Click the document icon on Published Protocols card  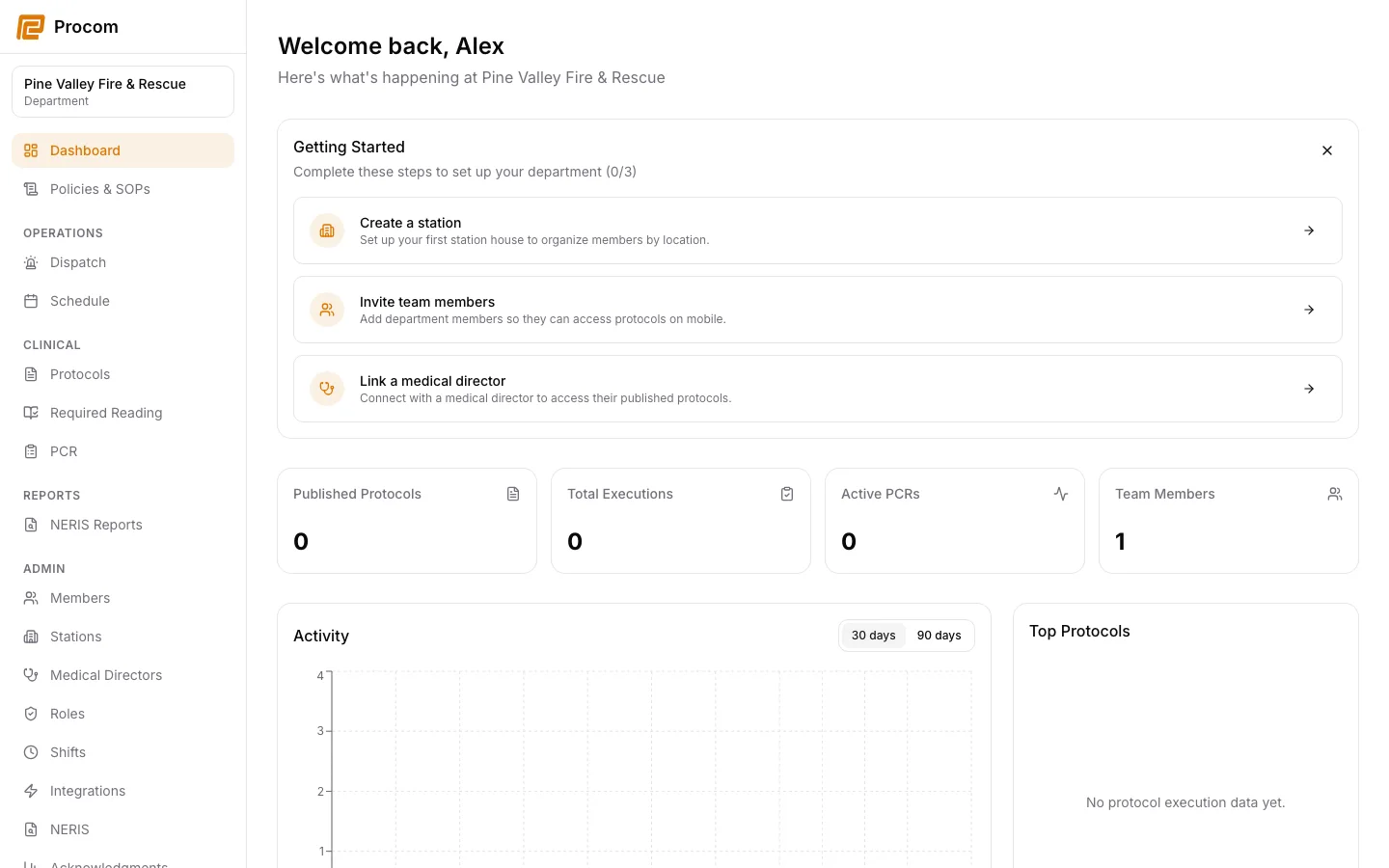coord(513,494)
